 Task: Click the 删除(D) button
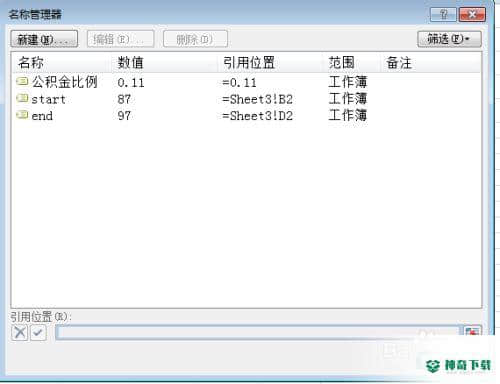(x=195, y=39)
